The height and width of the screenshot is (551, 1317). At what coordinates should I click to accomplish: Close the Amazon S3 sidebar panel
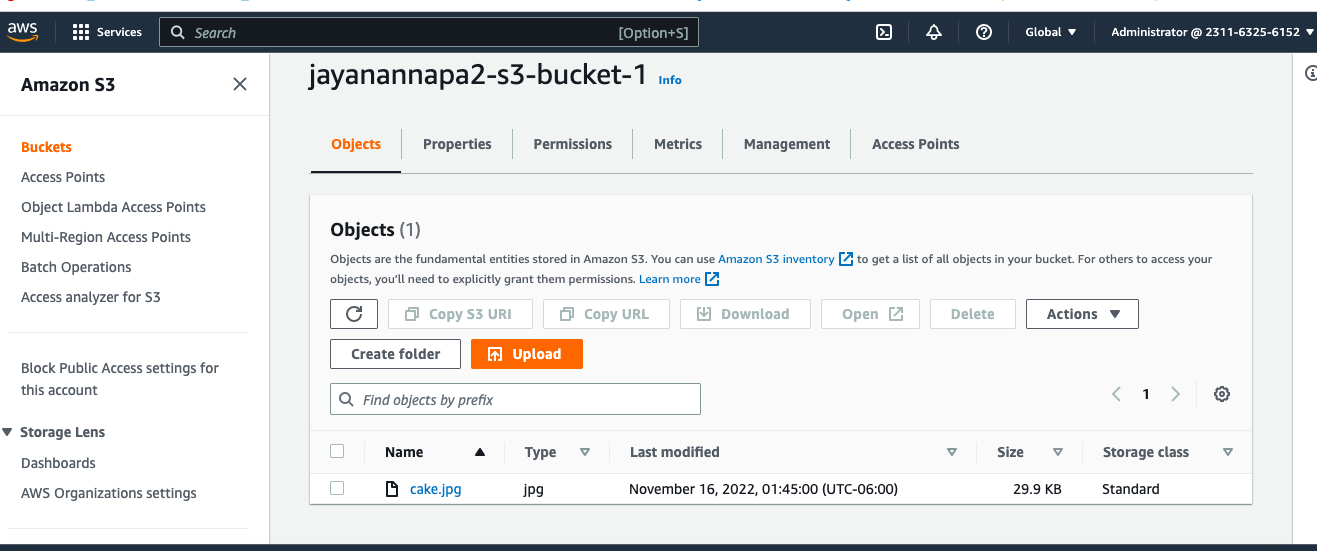(x=240, y=84)
